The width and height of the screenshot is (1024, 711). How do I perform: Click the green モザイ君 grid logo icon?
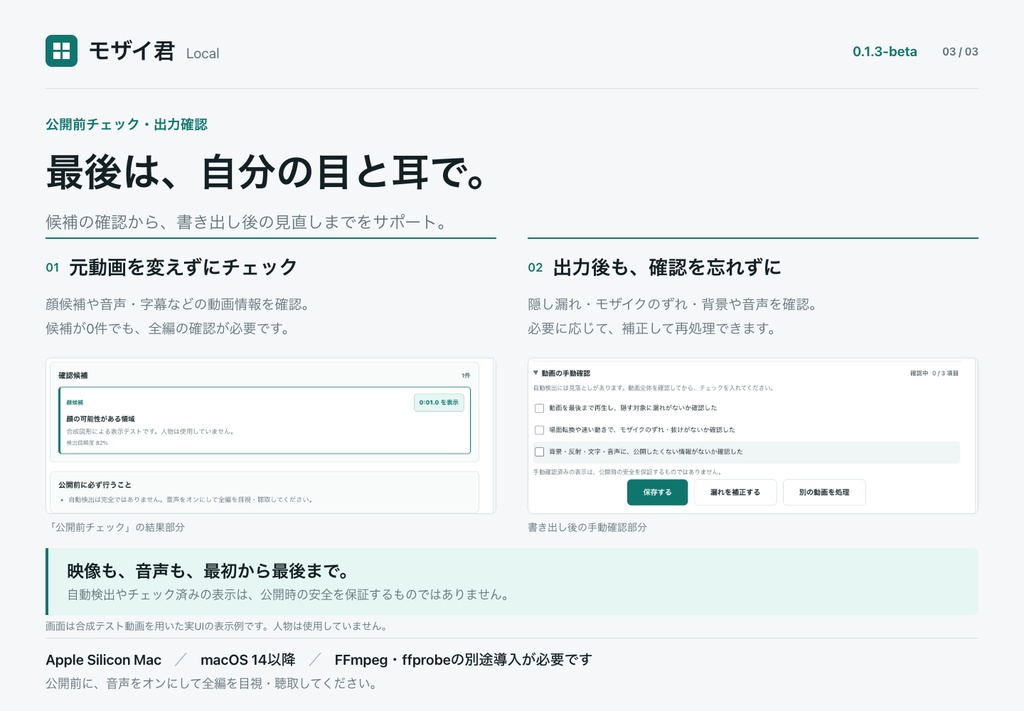pos(61,51)
